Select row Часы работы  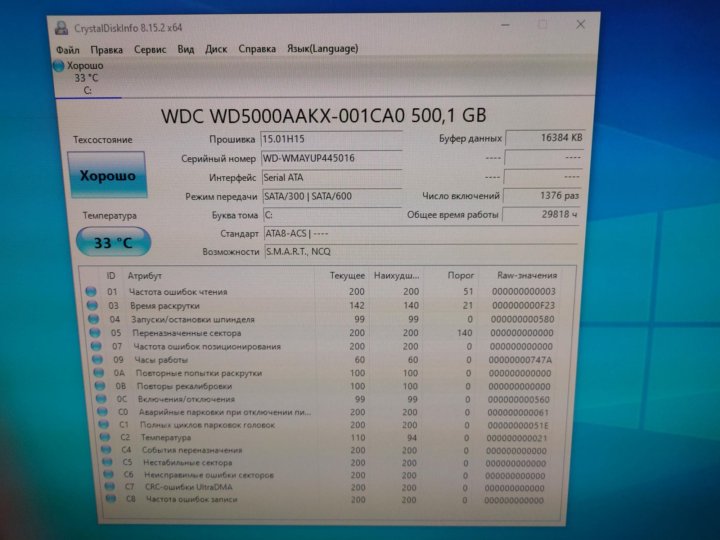(x=326, y=360)
